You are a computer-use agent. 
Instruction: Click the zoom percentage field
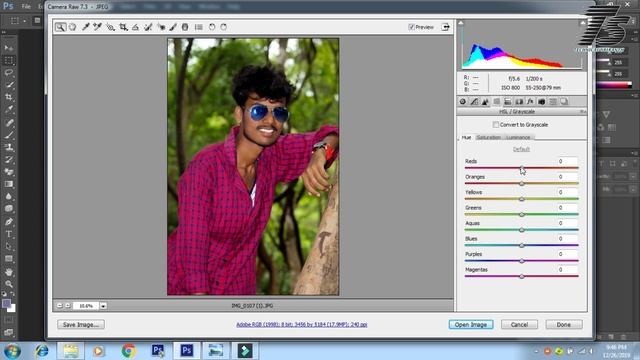point(86,306)
